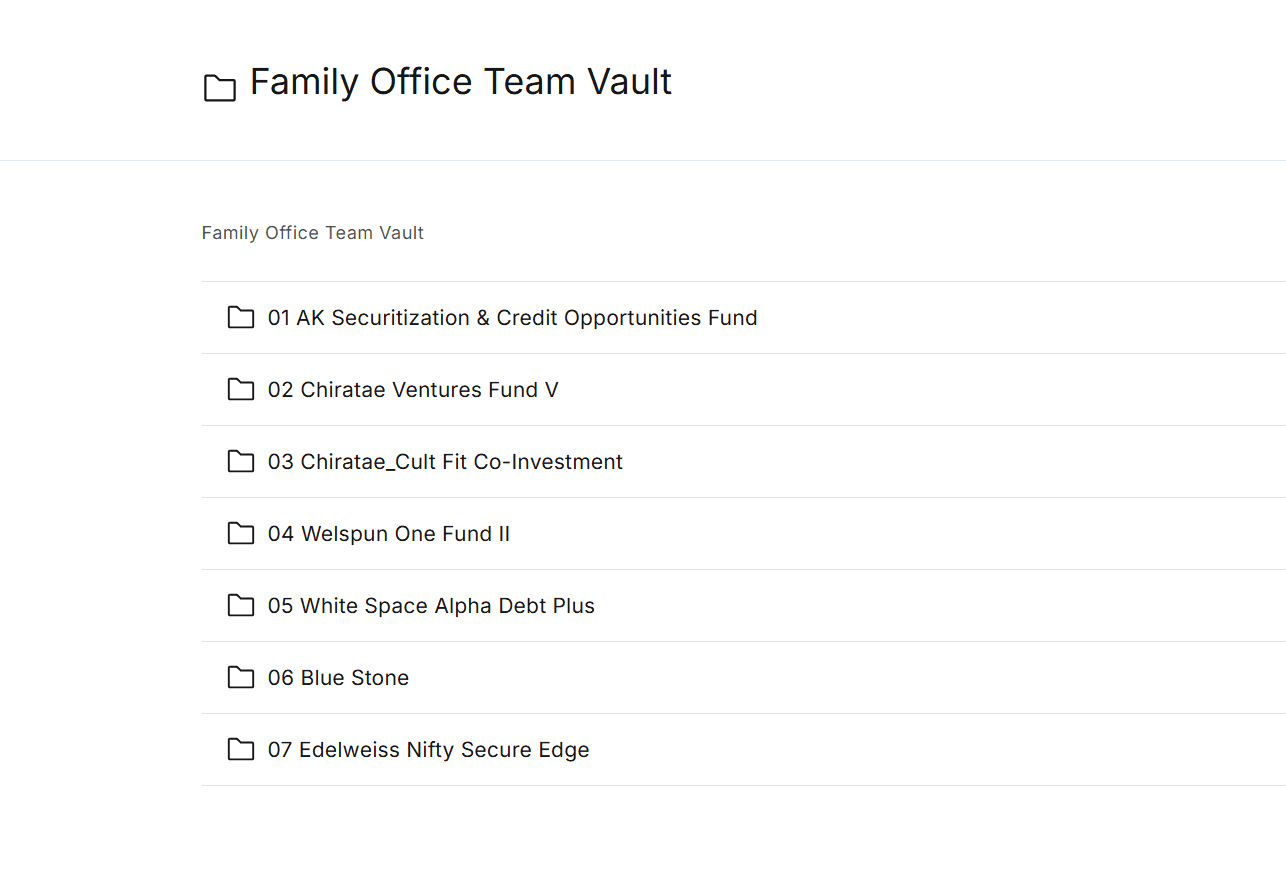Screen dimensions: 1286x888
Task: Click folder icon for 07 Edelweiss Nifty Secure
Action: coord(241,749)
